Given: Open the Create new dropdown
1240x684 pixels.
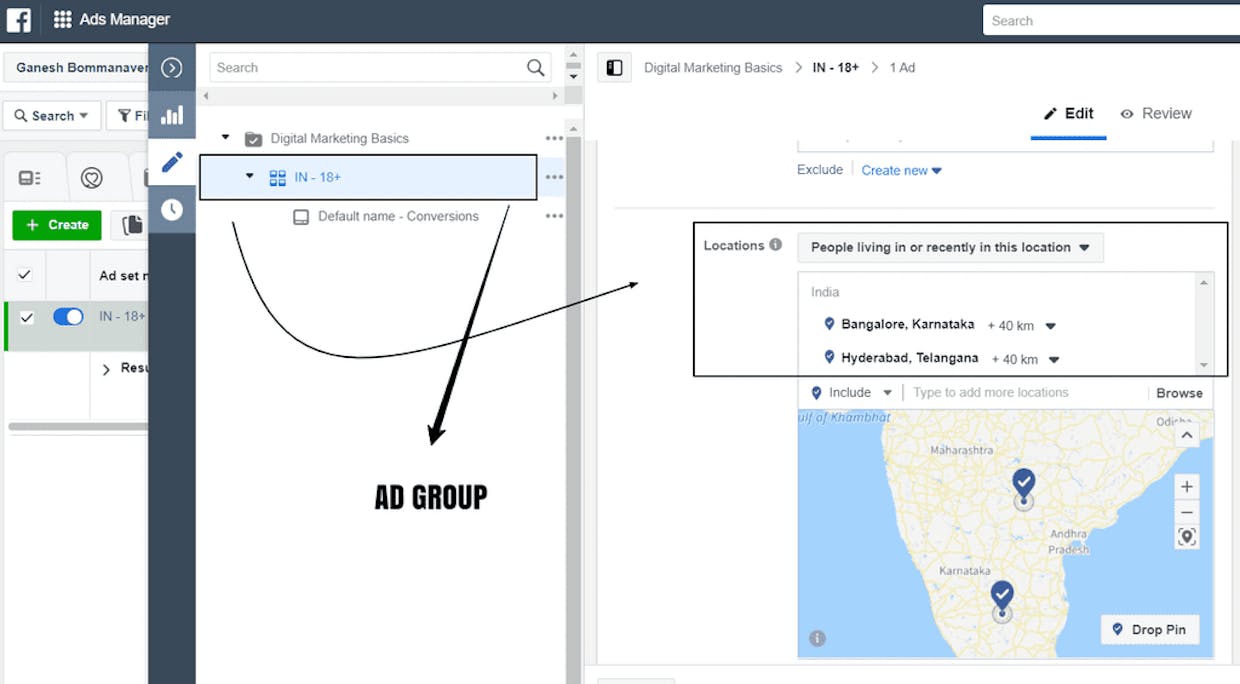Looking at the screenshot, I should coord(901,170).
